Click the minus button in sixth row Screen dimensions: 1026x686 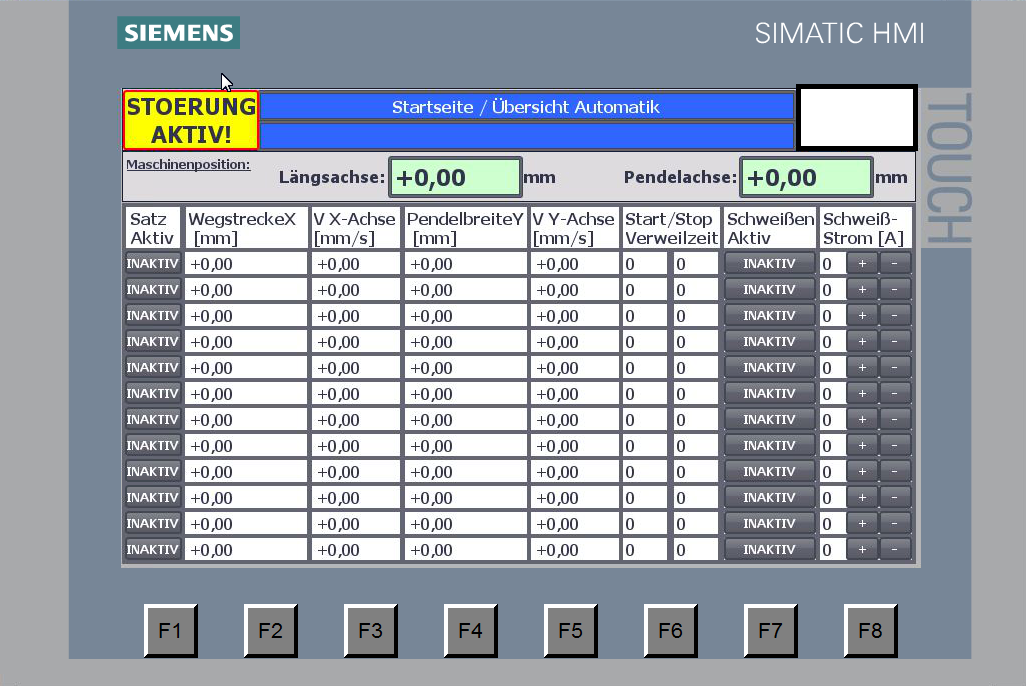click(894, 393)
